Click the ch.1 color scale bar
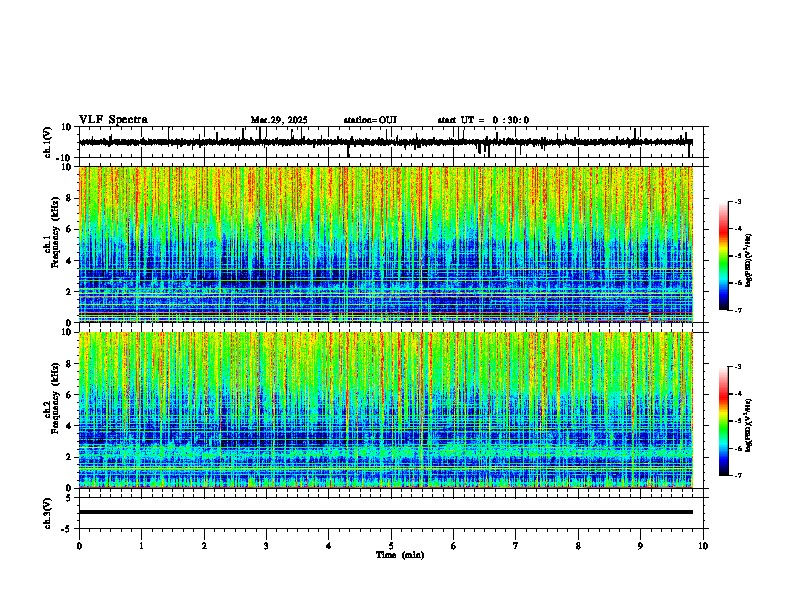This screenshot has width=792, height=612. pos(724,256)
